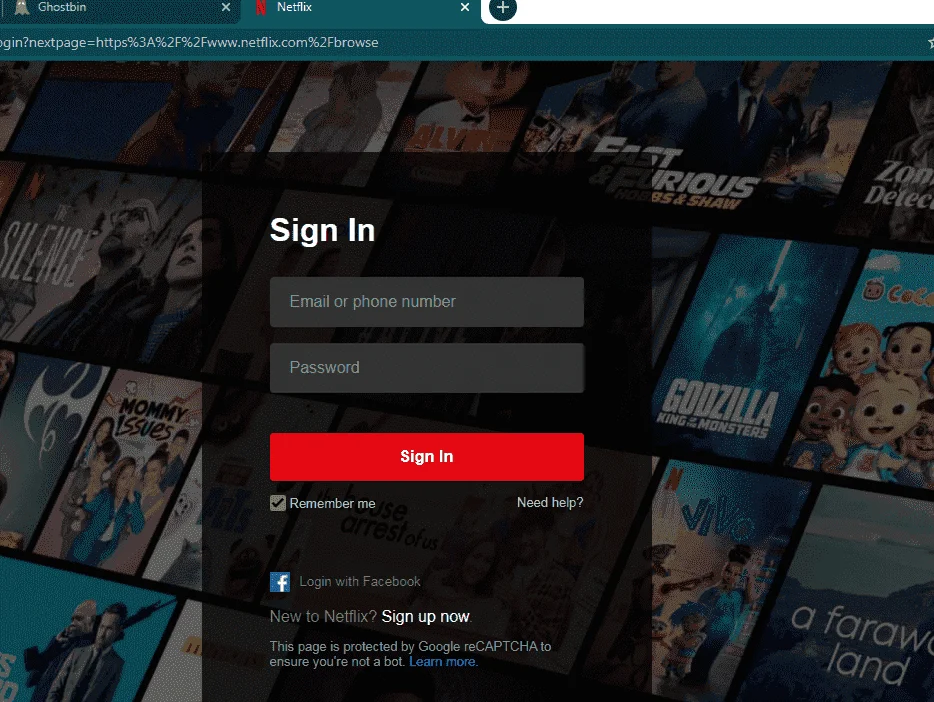Choose Login with Facebook

pos(360,582)
